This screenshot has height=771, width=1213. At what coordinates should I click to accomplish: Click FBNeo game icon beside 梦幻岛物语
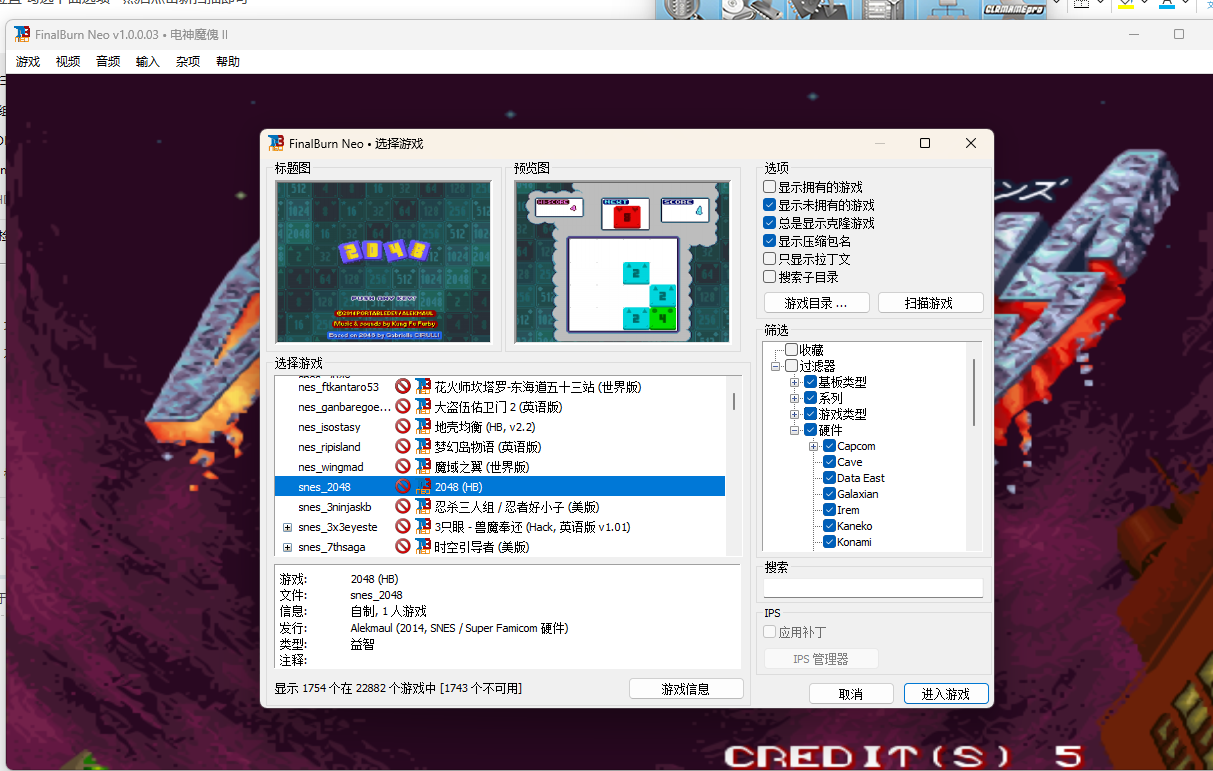point(423,447)
